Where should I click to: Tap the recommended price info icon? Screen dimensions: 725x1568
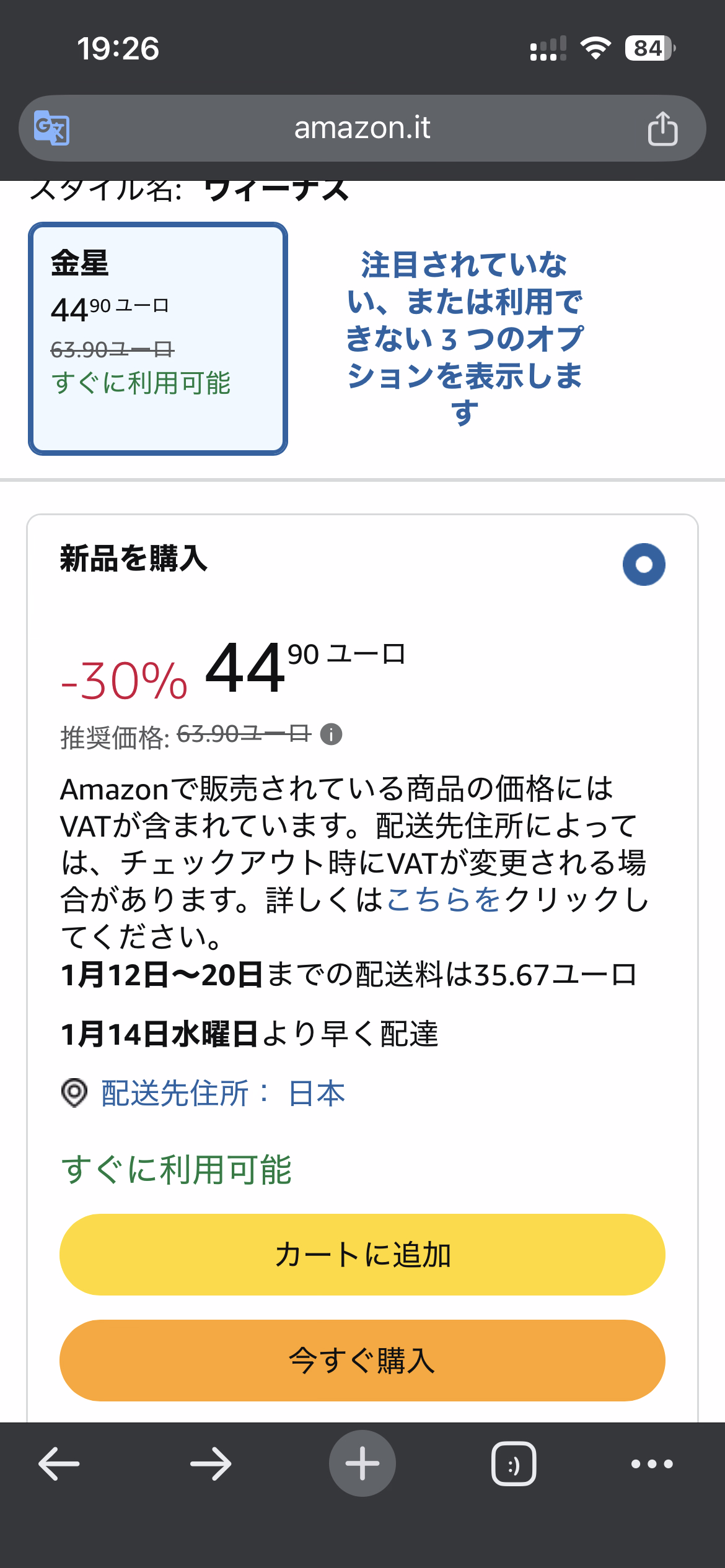pos(332,734)
